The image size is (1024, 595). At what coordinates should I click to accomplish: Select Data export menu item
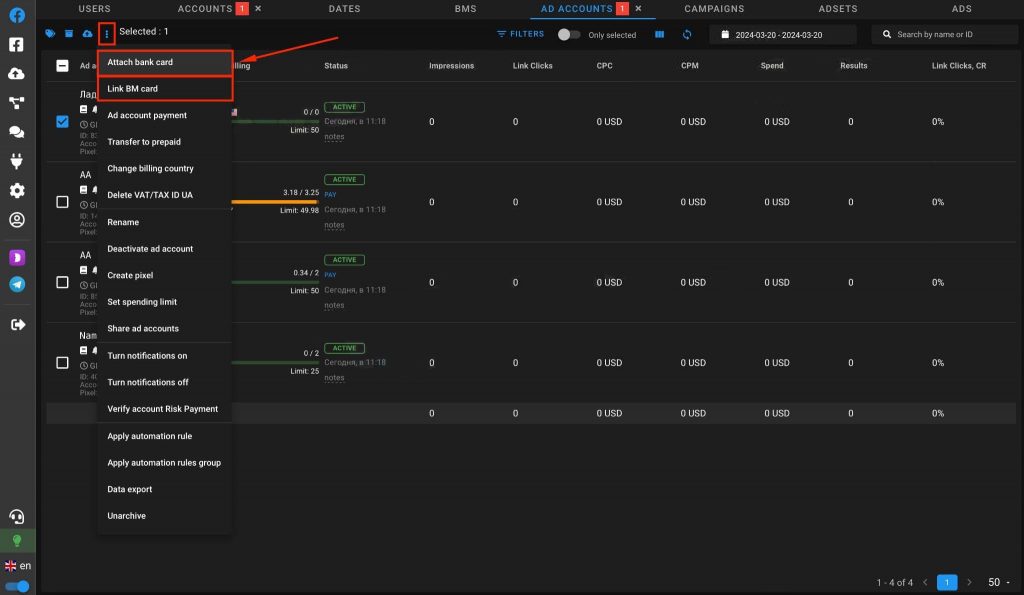(165, 489)
